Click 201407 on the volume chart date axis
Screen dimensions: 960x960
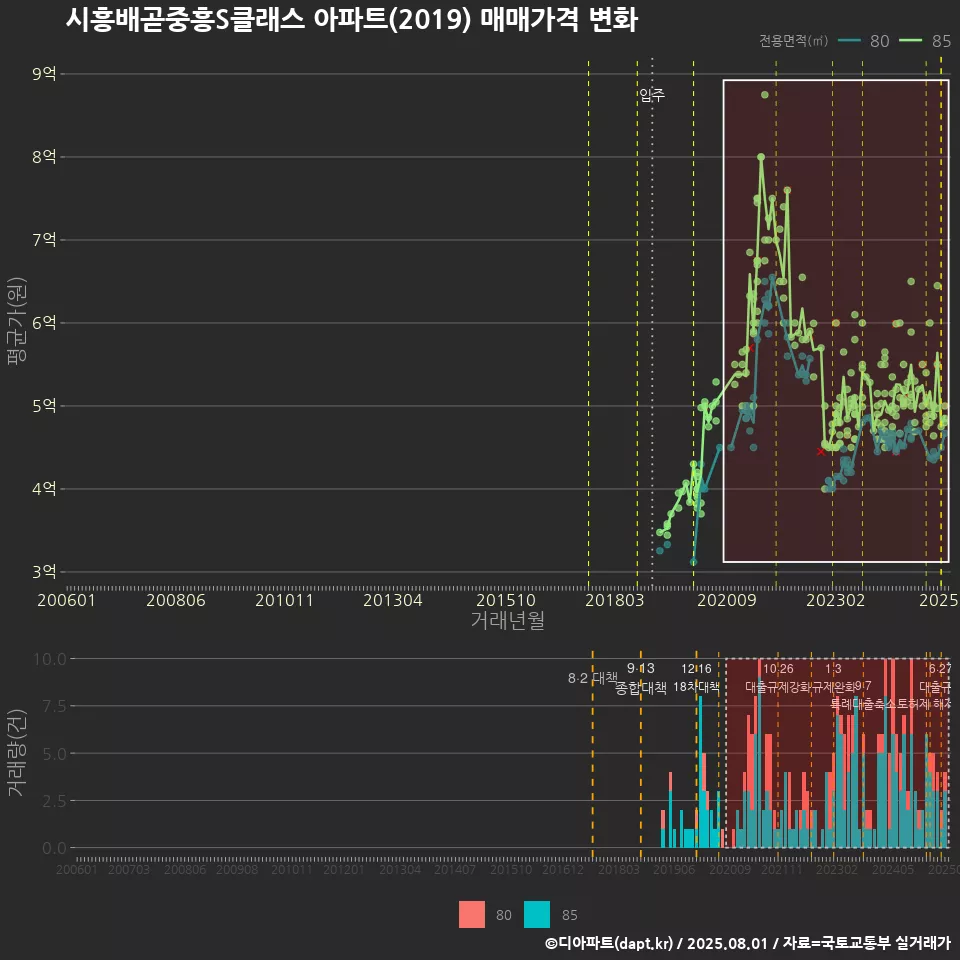click(455, 869)
